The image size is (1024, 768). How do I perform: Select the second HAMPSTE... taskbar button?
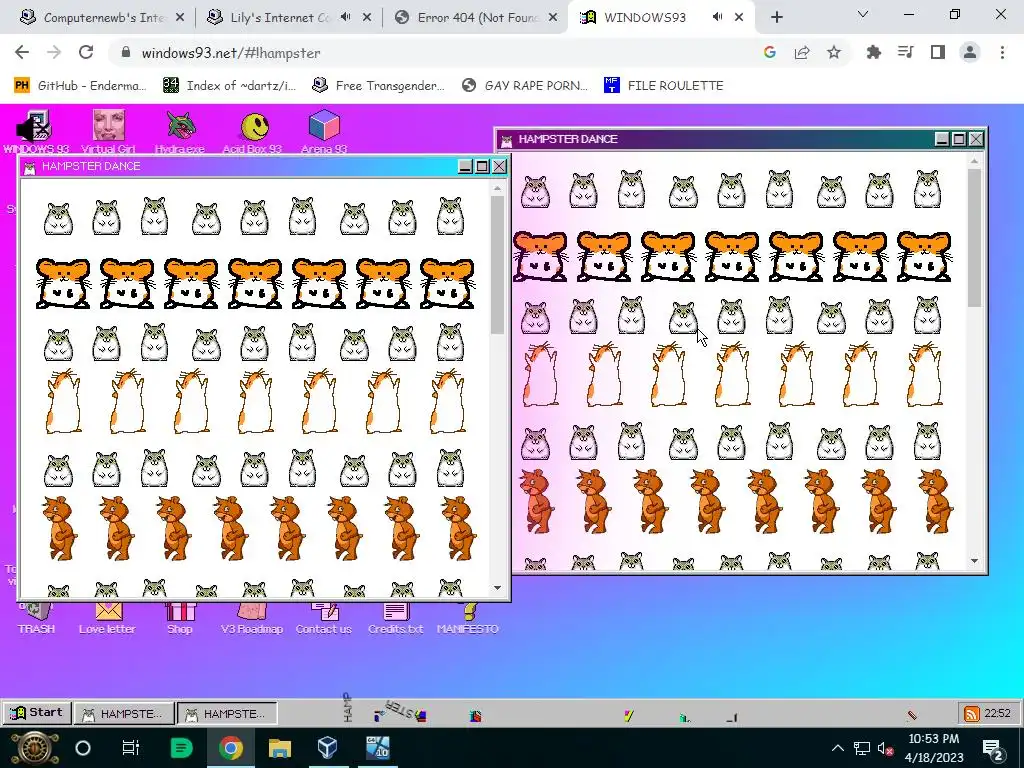[227, 713]
